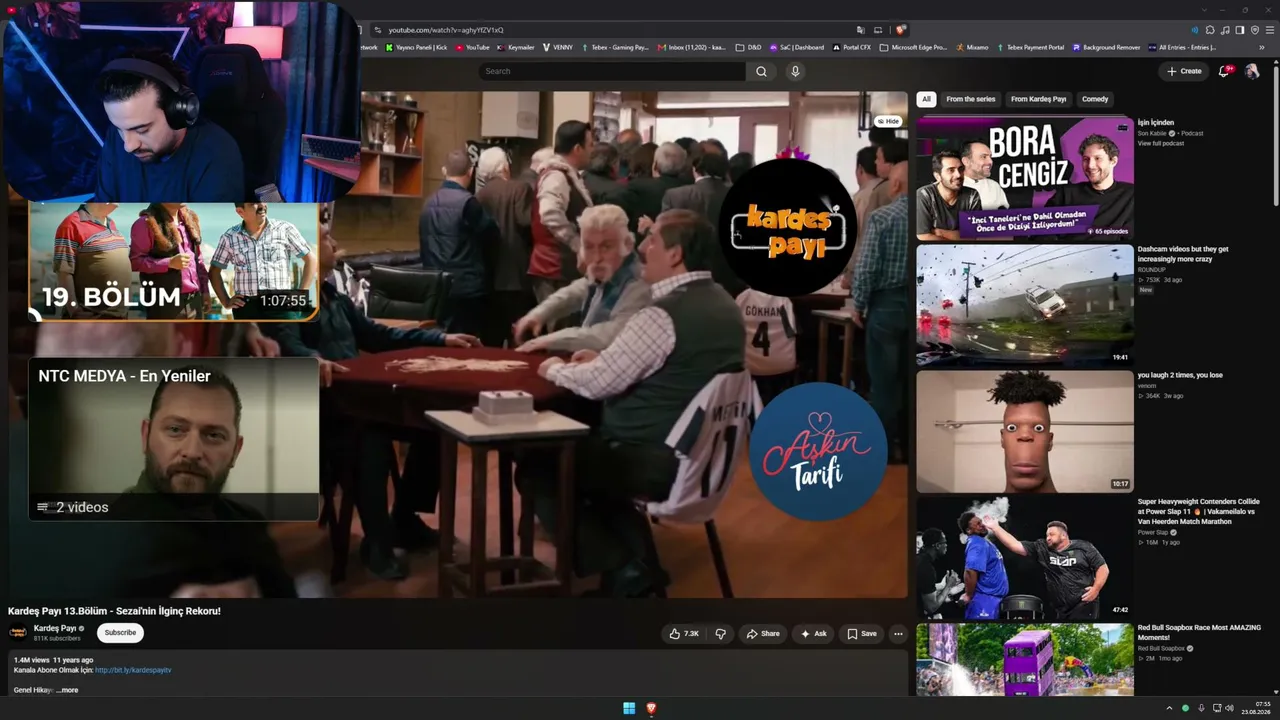Click the Aşkın Tarifi channel end card
Image resolution: width=1280 pixels, height=720 pixels.
pos(818,451)
